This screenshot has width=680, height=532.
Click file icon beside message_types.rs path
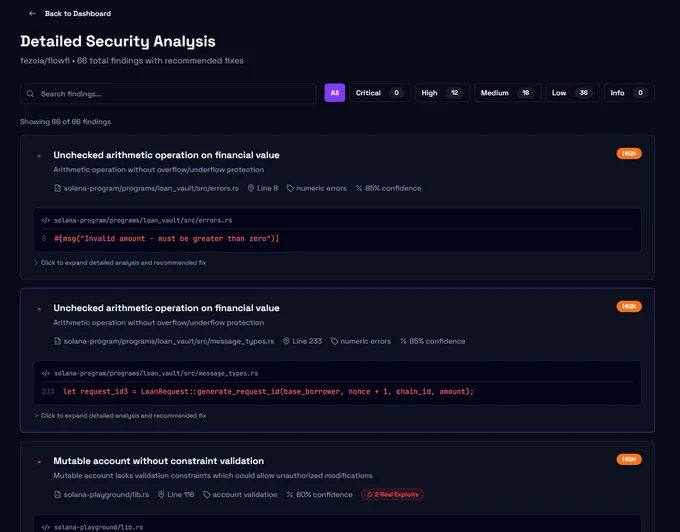point(57,341)
